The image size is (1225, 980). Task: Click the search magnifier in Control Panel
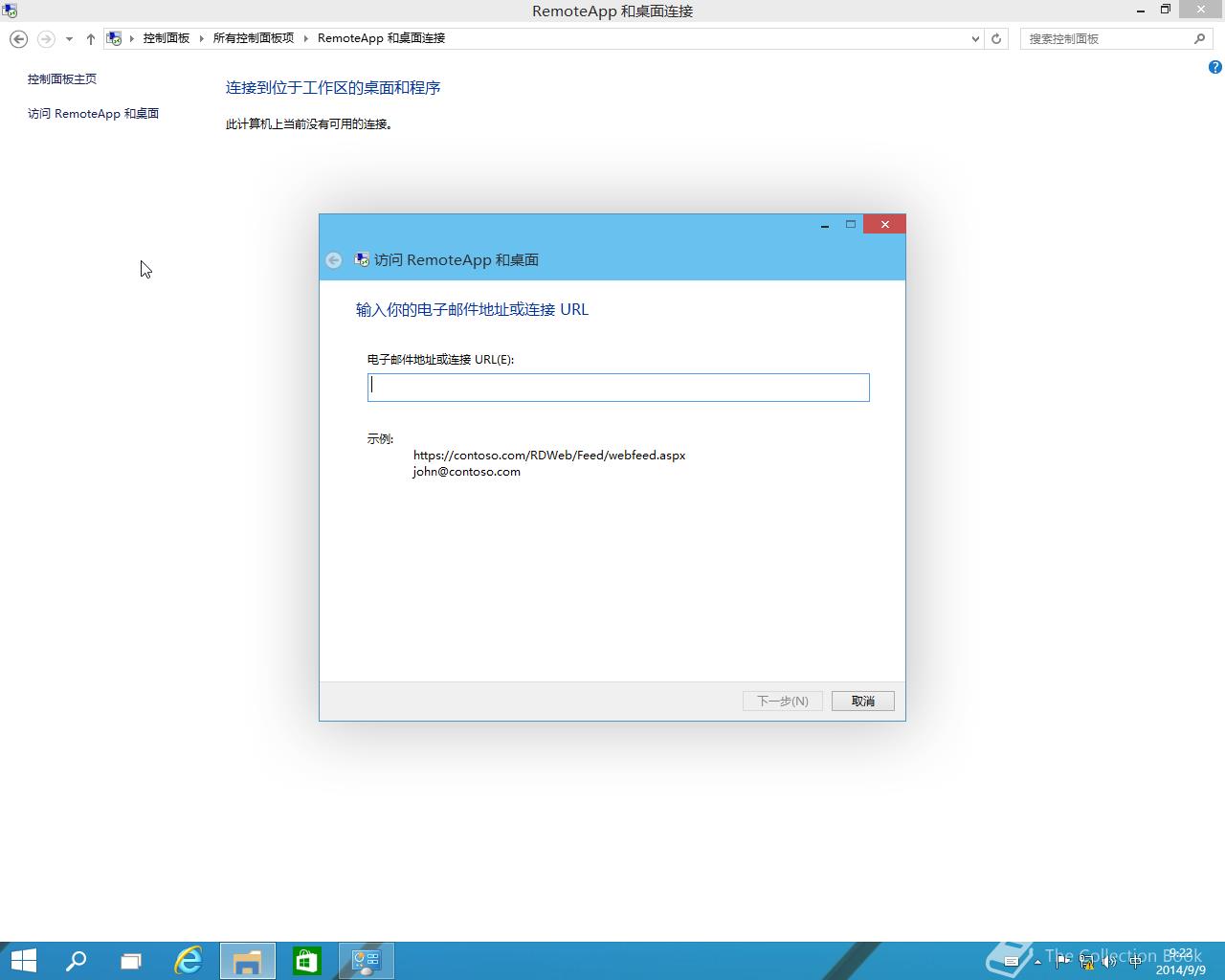point(1199,39)
